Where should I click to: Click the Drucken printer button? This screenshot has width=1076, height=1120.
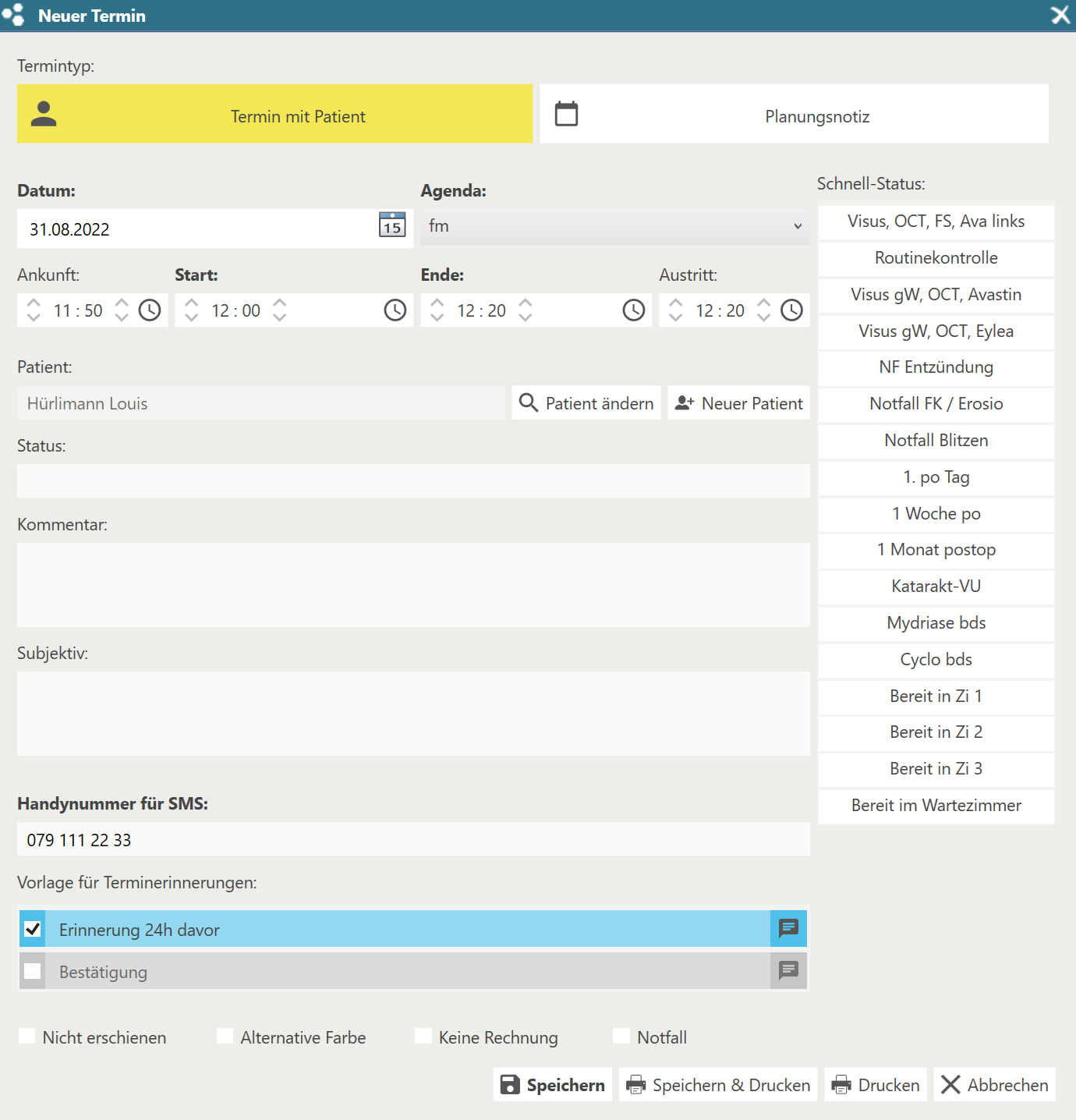click(876, 1085)
